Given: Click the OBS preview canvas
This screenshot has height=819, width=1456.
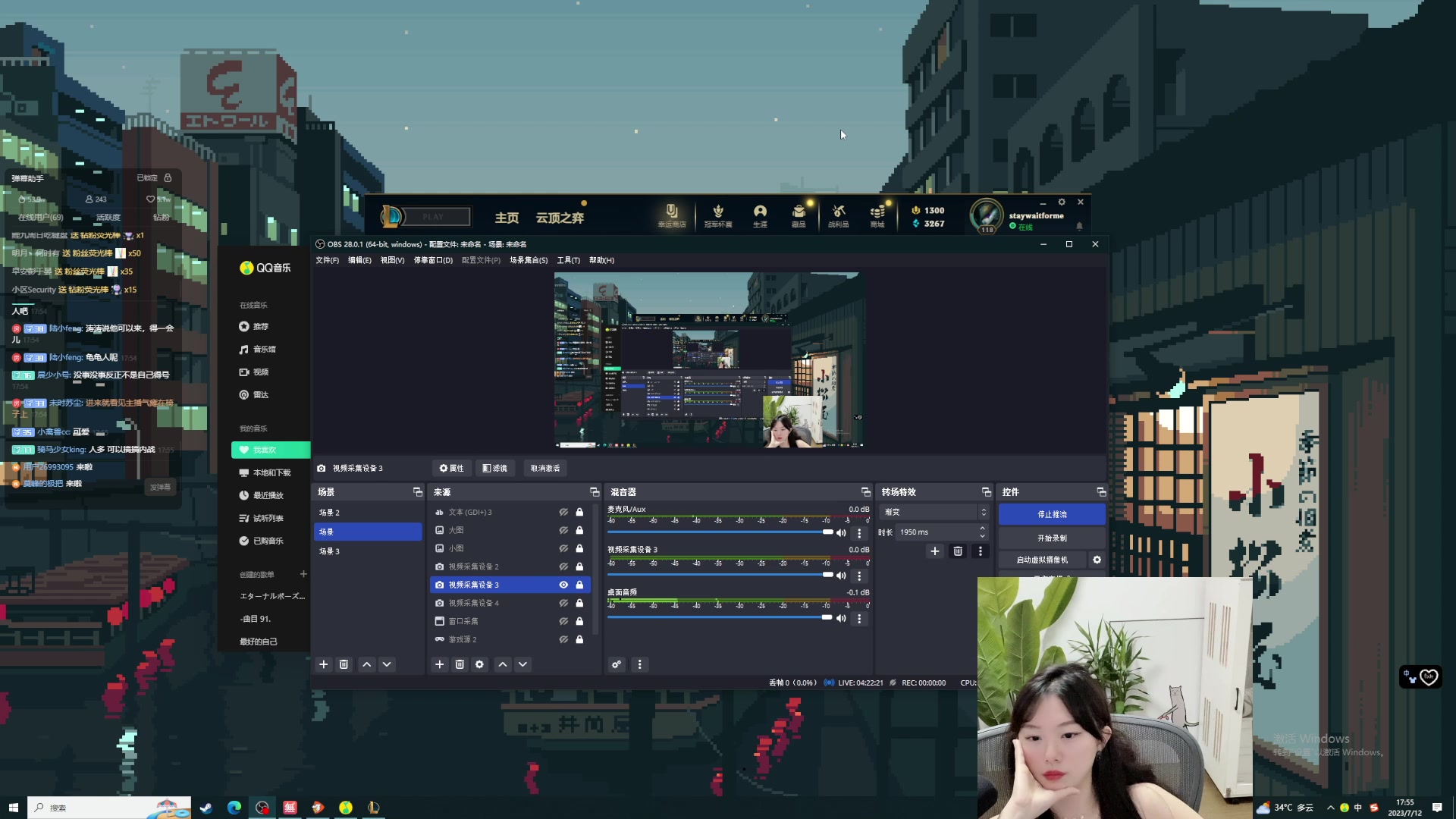Looking at the screenshot, I should click(709, 359).
